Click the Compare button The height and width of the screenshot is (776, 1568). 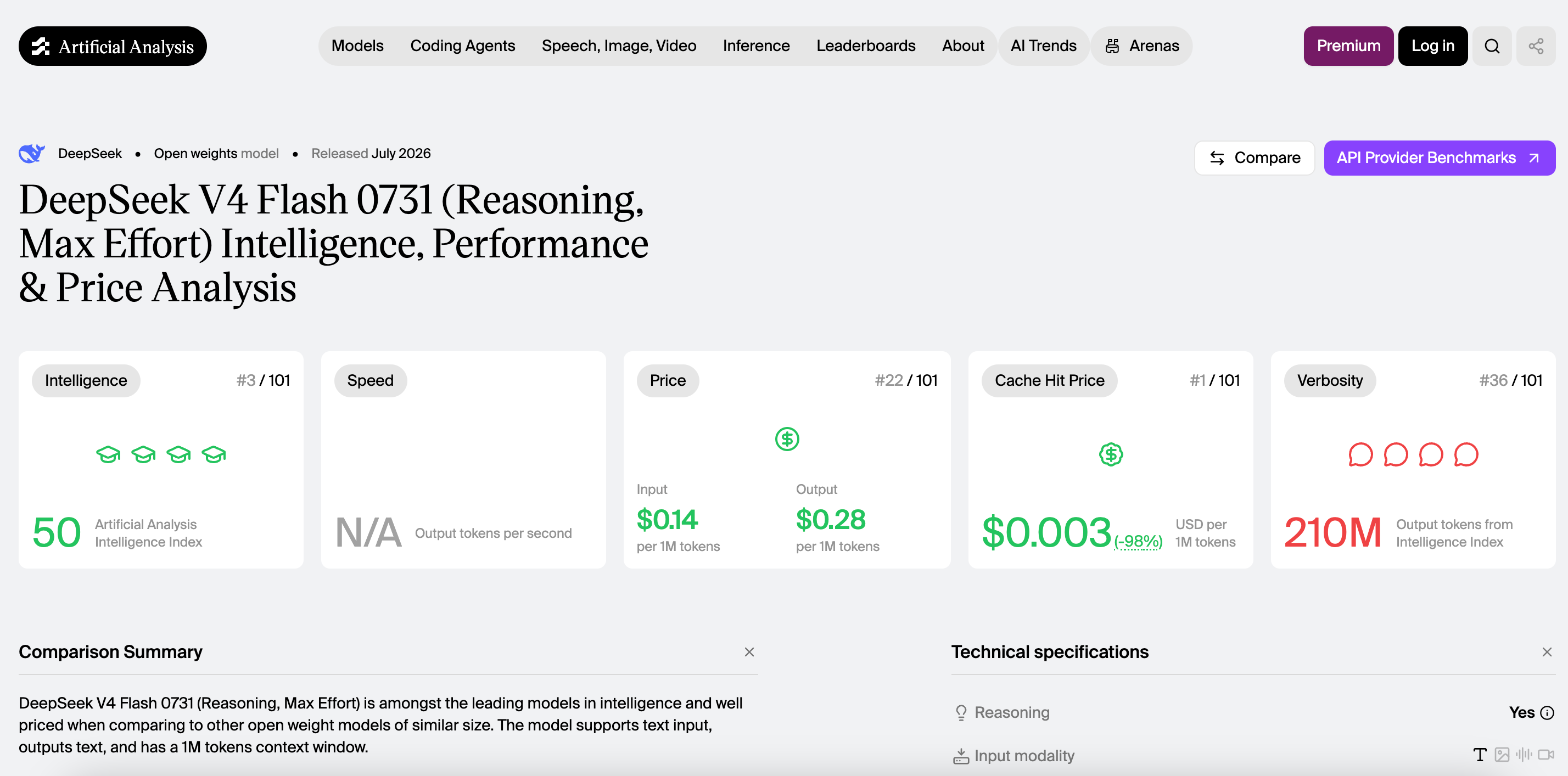1255,158
